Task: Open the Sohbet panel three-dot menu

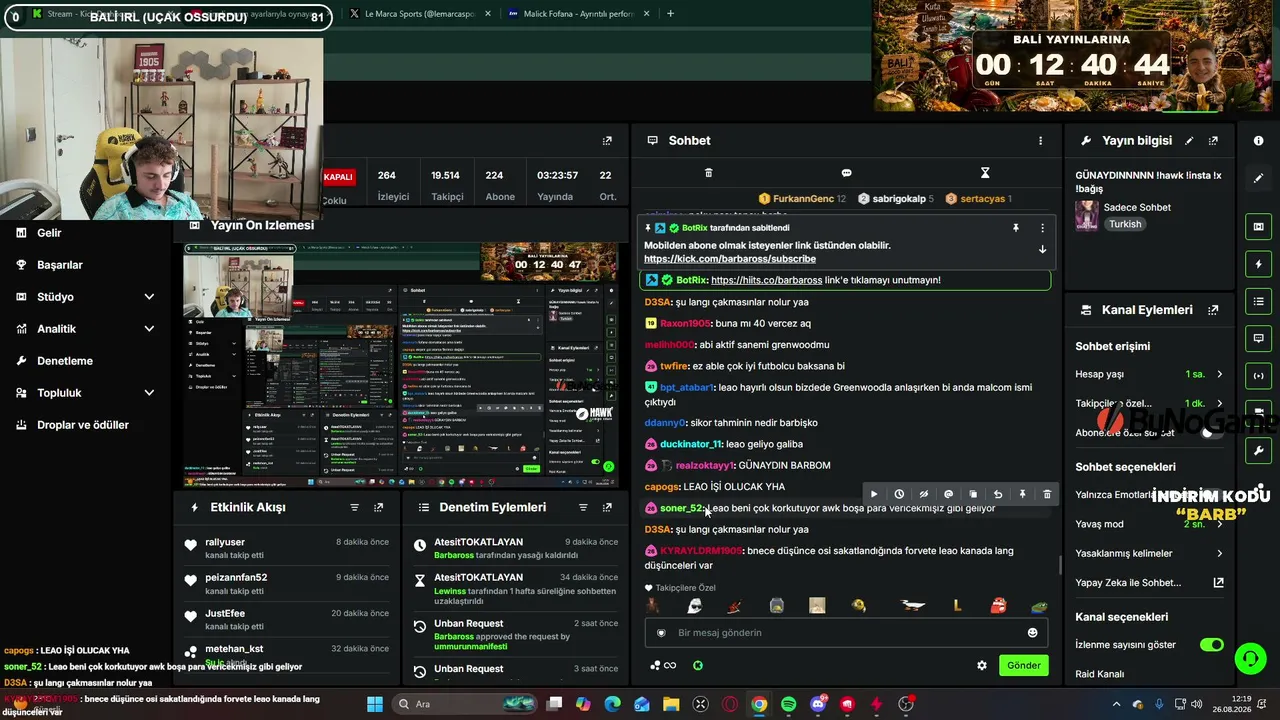Action: [x=1040, y=141]
